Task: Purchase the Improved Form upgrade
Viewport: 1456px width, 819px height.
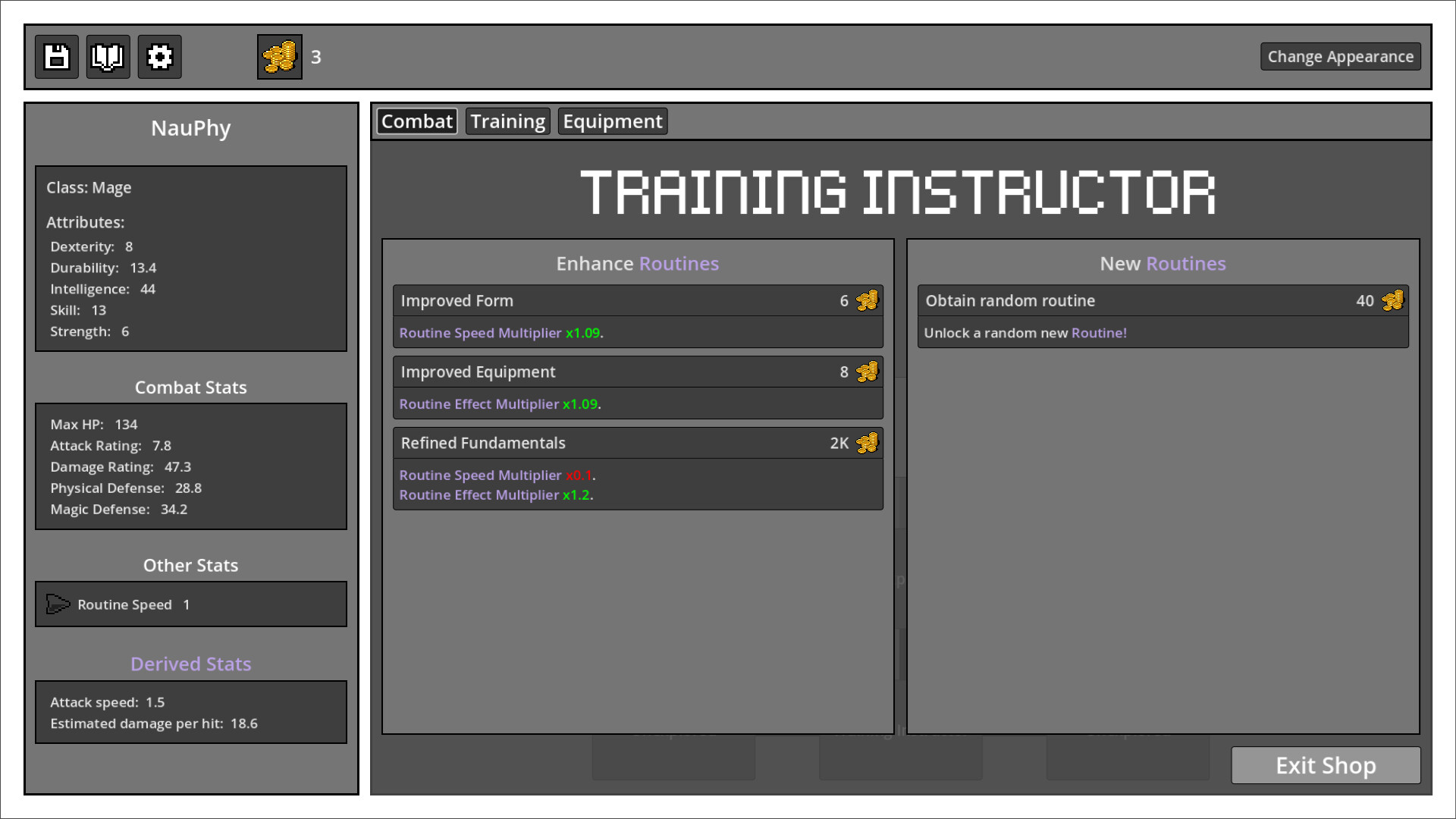Action: click(x=638, y=300)
